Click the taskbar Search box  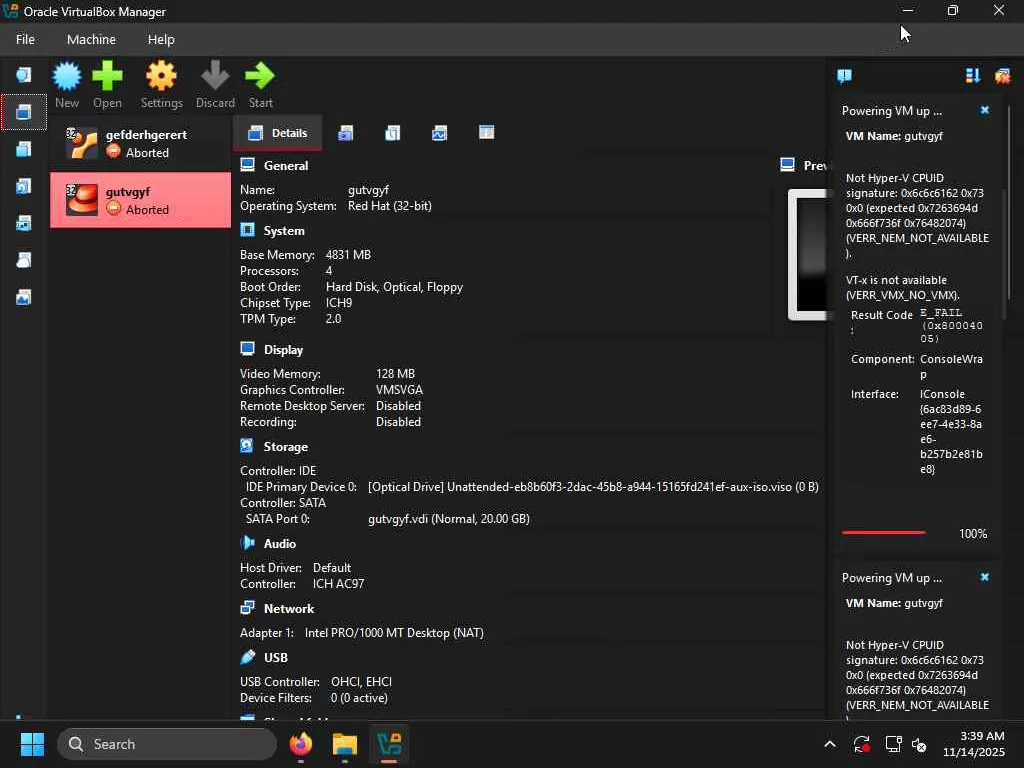coord(167,744)
